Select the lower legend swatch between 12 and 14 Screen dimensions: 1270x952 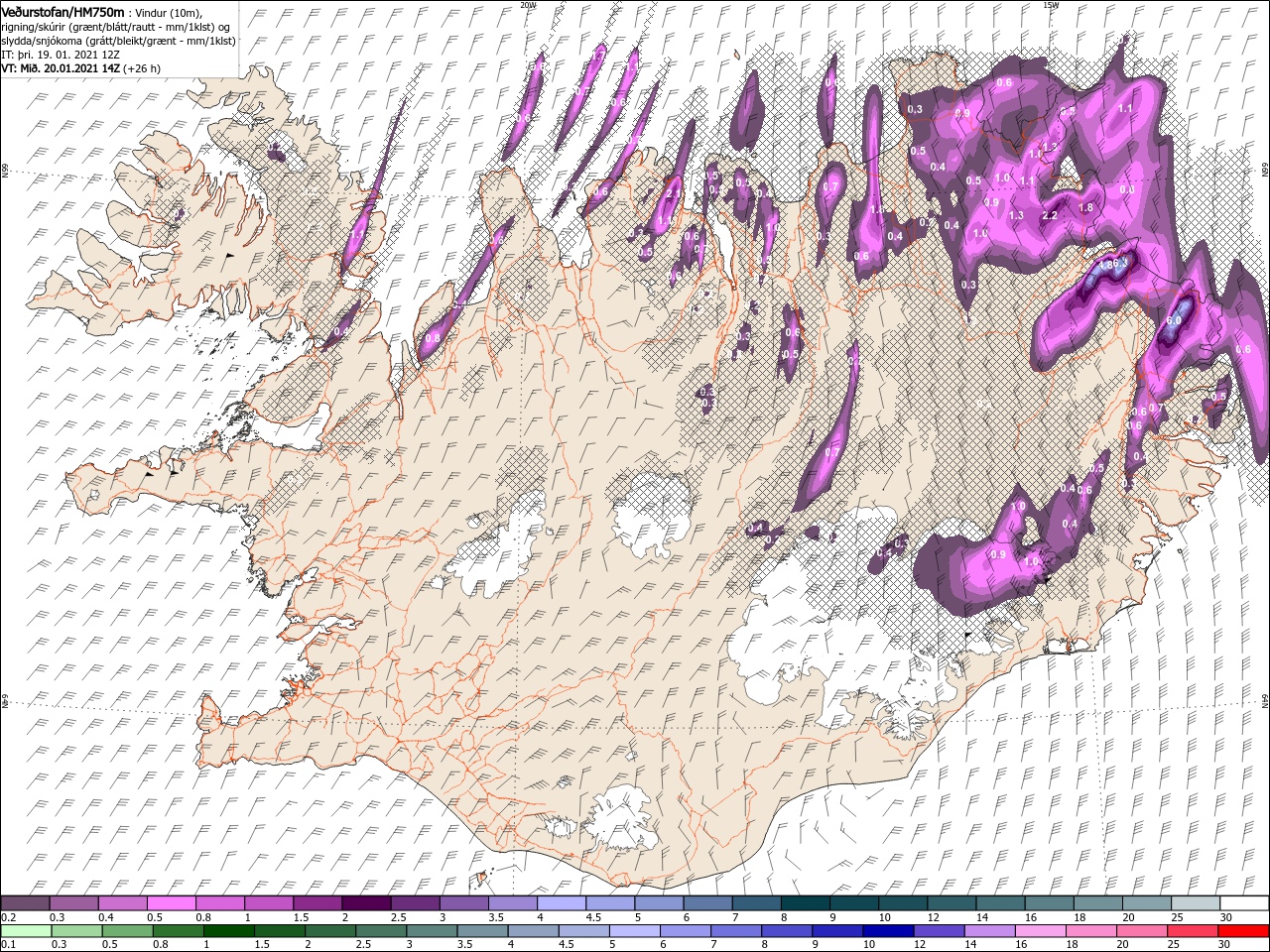point(938,931)
